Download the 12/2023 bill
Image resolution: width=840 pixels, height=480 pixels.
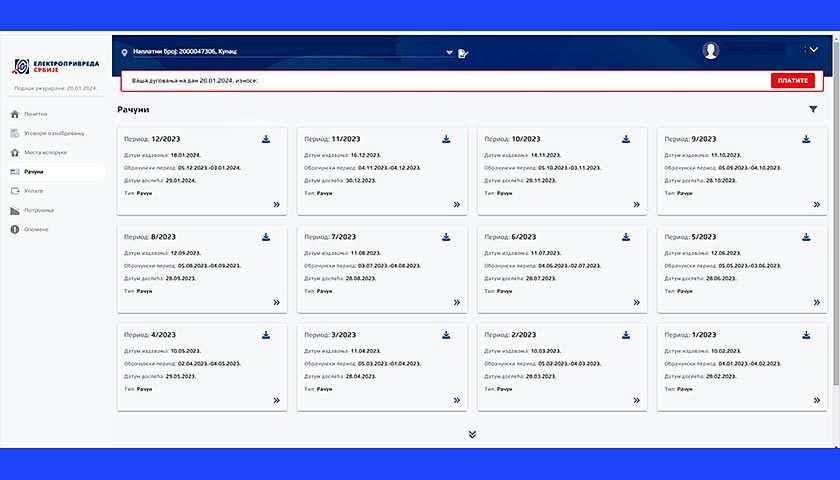tap(266, 139)
